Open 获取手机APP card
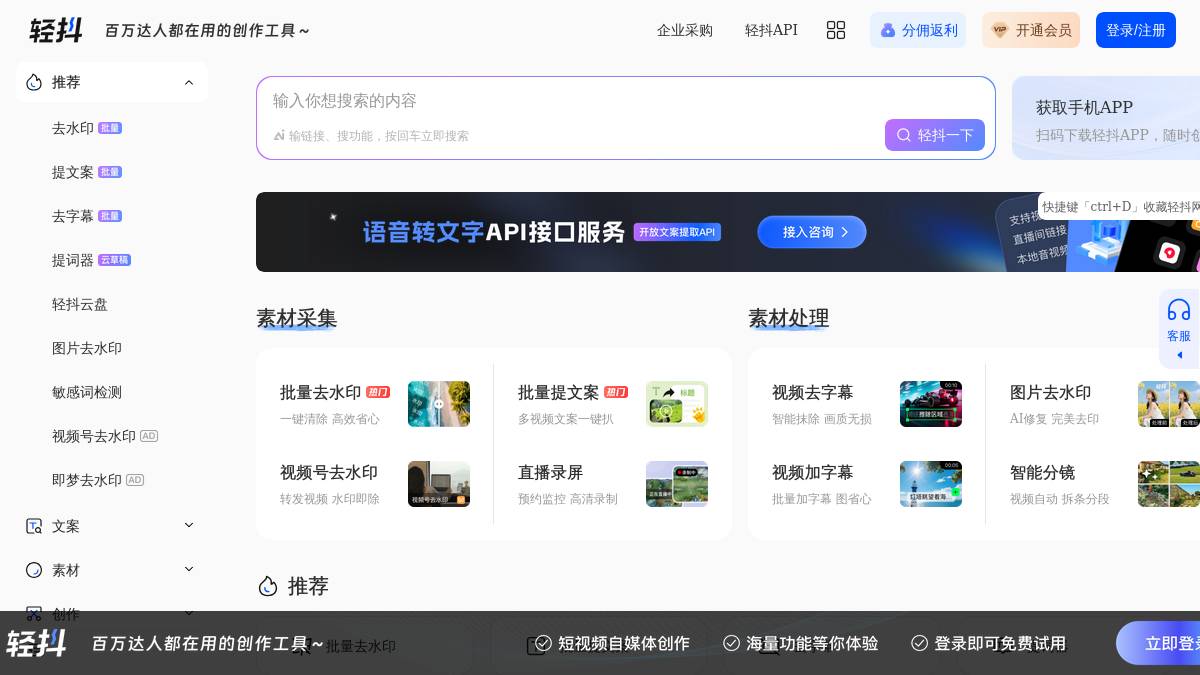The image size is (1200, 675). [x=1106, y=118]
